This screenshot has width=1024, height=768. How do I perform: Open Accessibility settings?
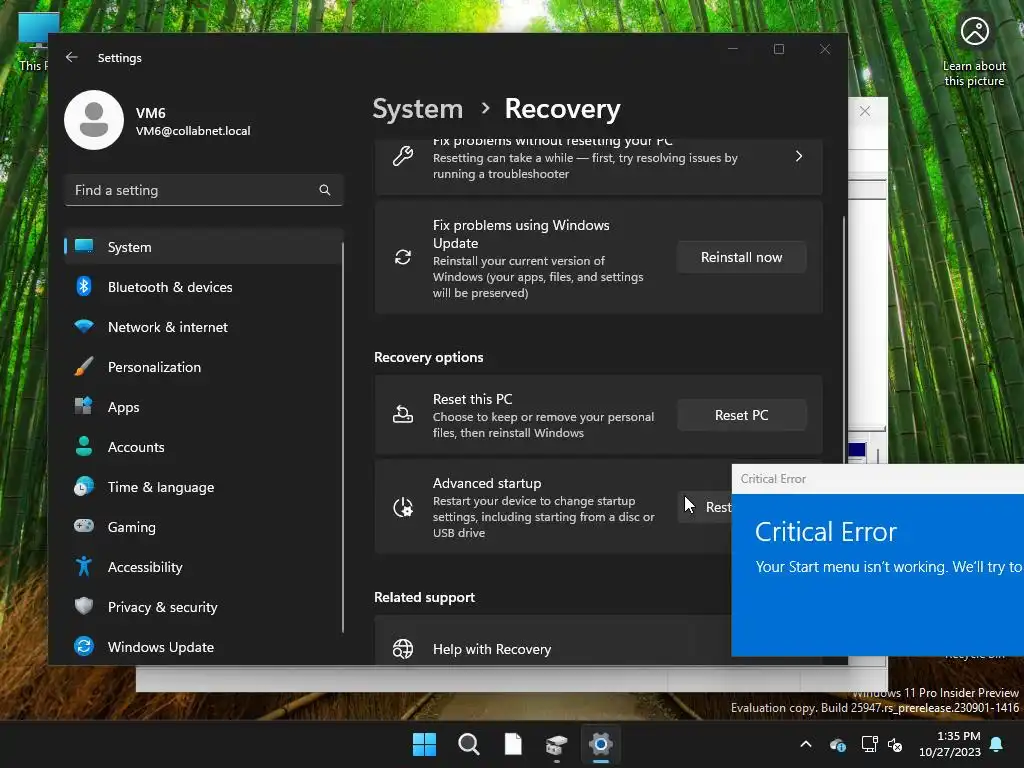coord(204,567)
